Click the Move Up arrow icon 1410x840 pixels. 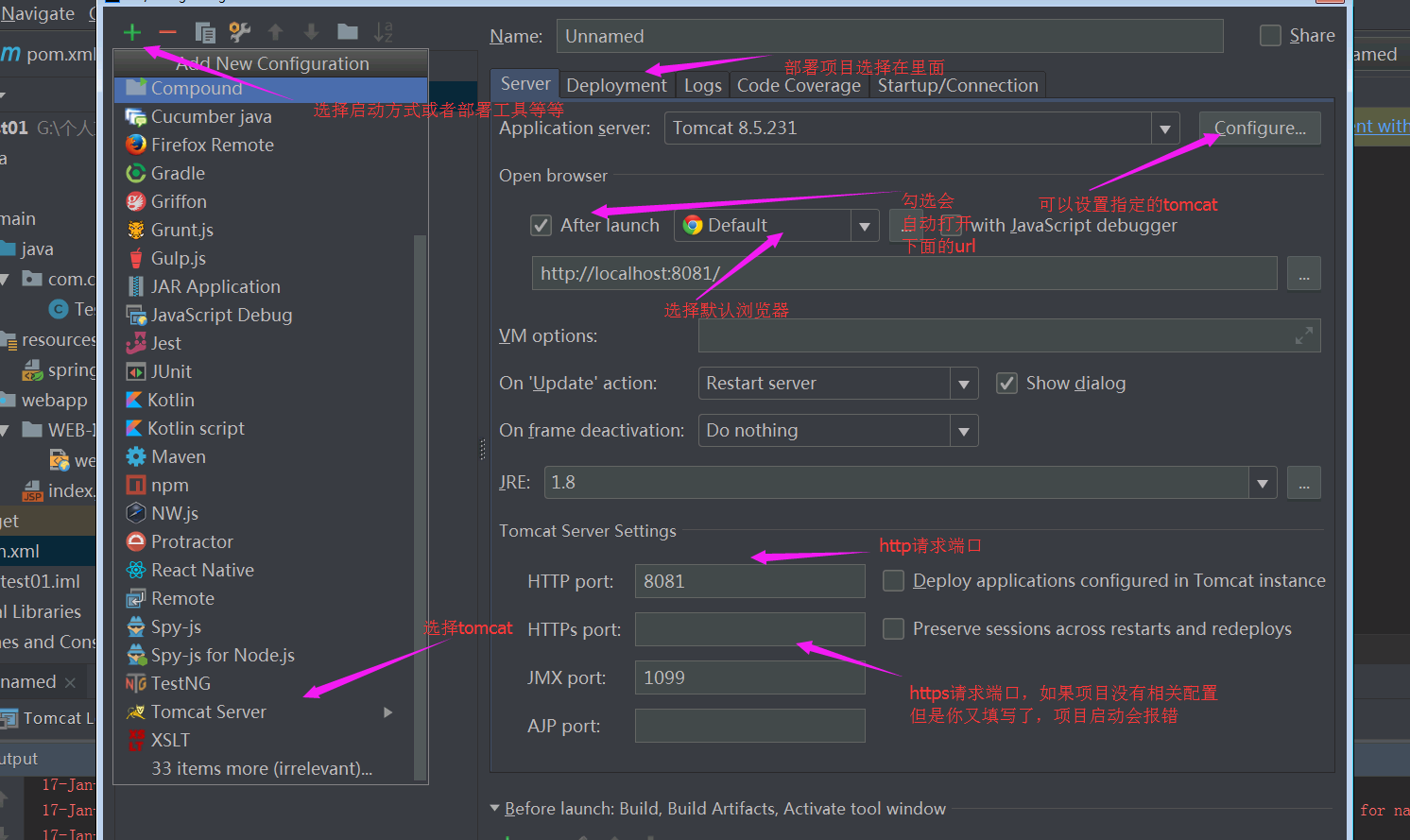275,32
